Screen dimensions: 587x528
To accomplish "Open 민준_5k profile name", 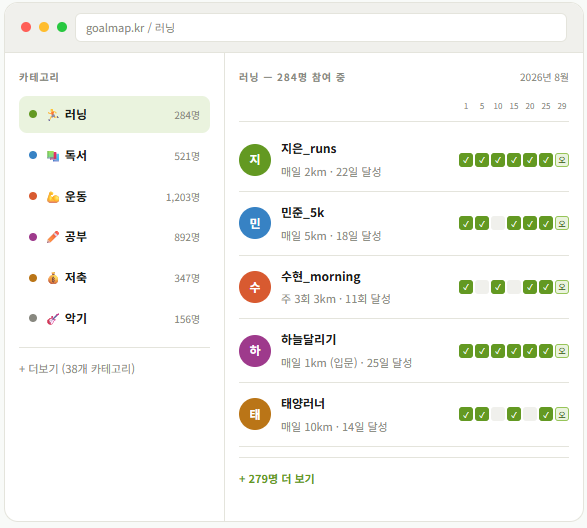I will (x=302, y=213).
